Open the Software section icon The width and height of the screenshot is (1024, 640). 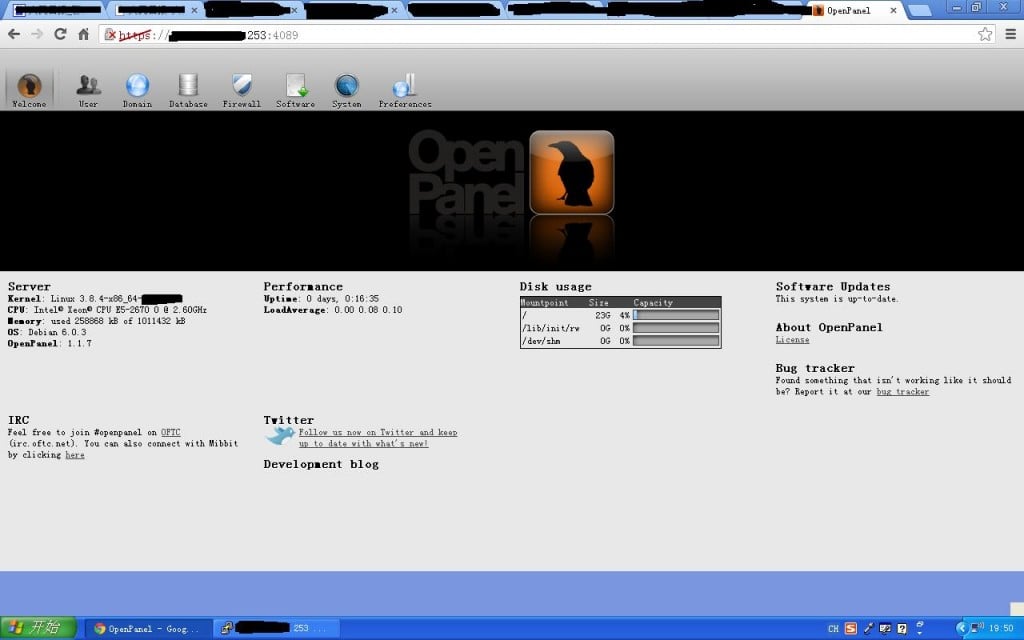(x=295, y=87)
